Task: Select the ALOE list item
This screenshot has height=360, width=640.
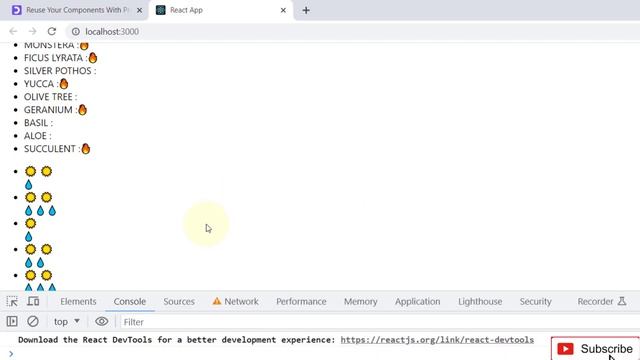Action: 38,136
